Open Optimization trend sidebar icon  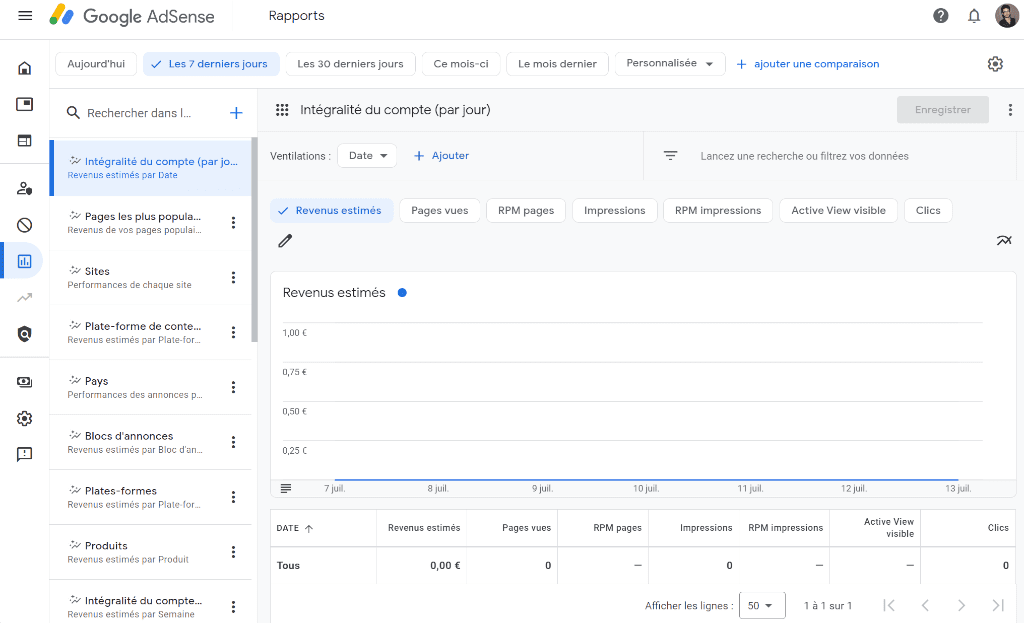point(24,298)
